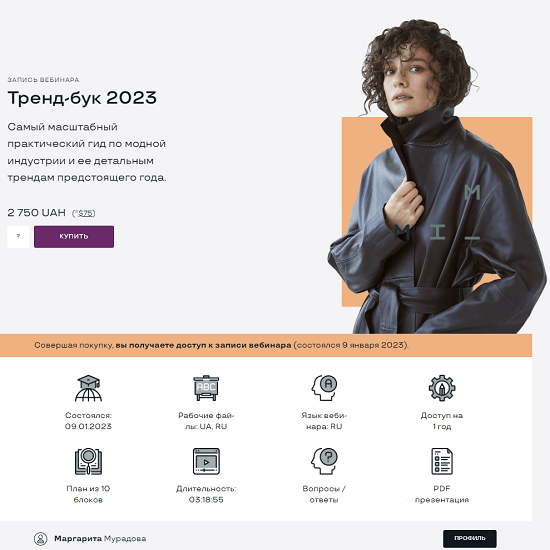Click the book with magnifier plan icon
Screen dimensions: 550x550
88,461
